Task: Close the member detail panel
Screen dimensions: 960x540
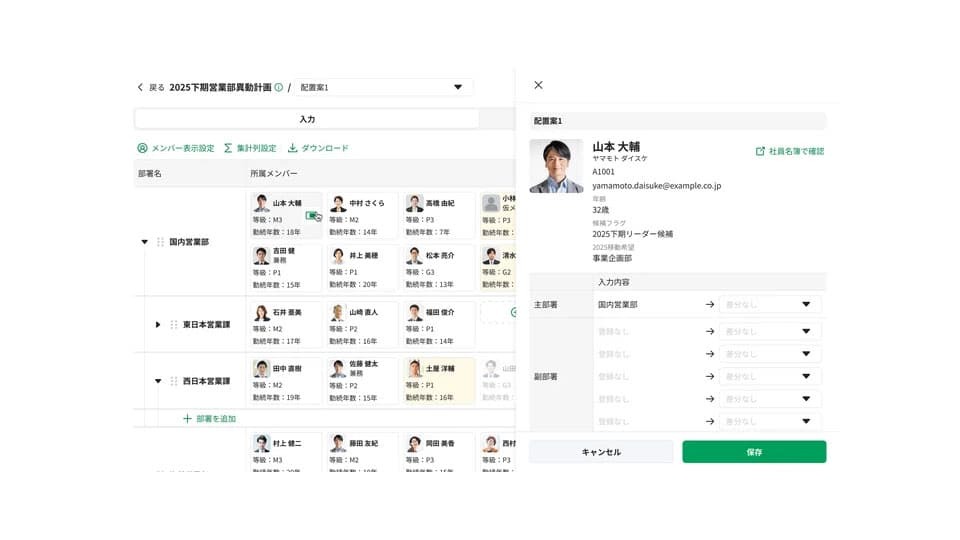Action: [538, 85]
